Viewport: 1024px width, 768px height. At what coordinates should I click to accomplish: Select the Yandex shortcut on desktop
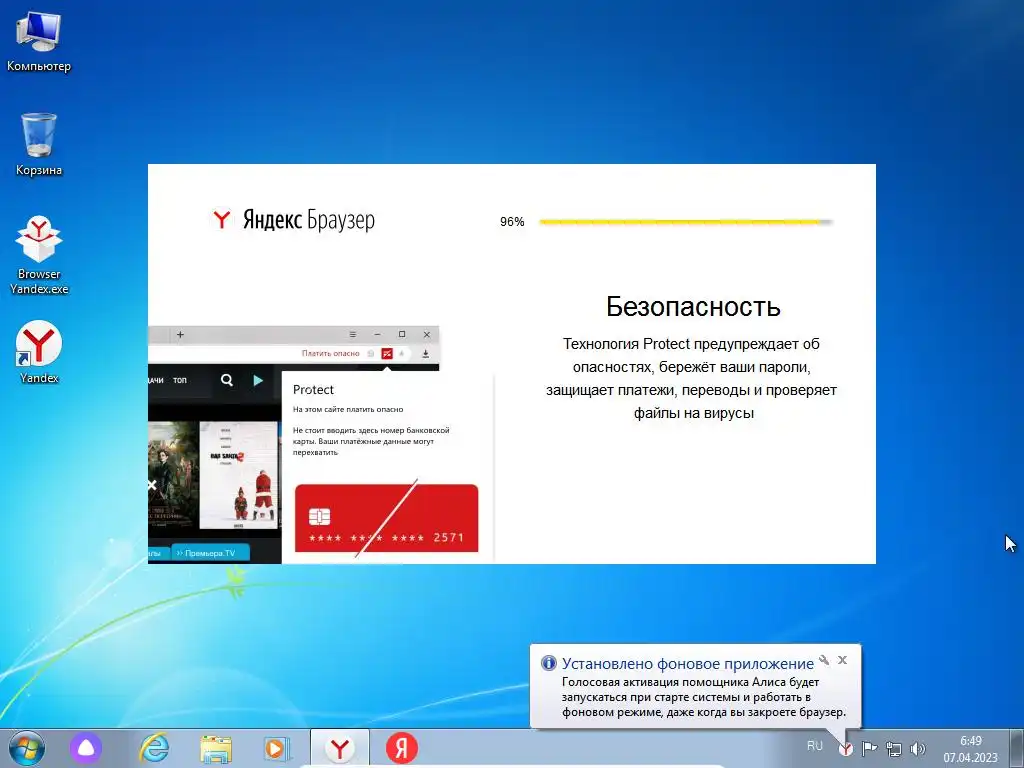(x=39, y=351)
